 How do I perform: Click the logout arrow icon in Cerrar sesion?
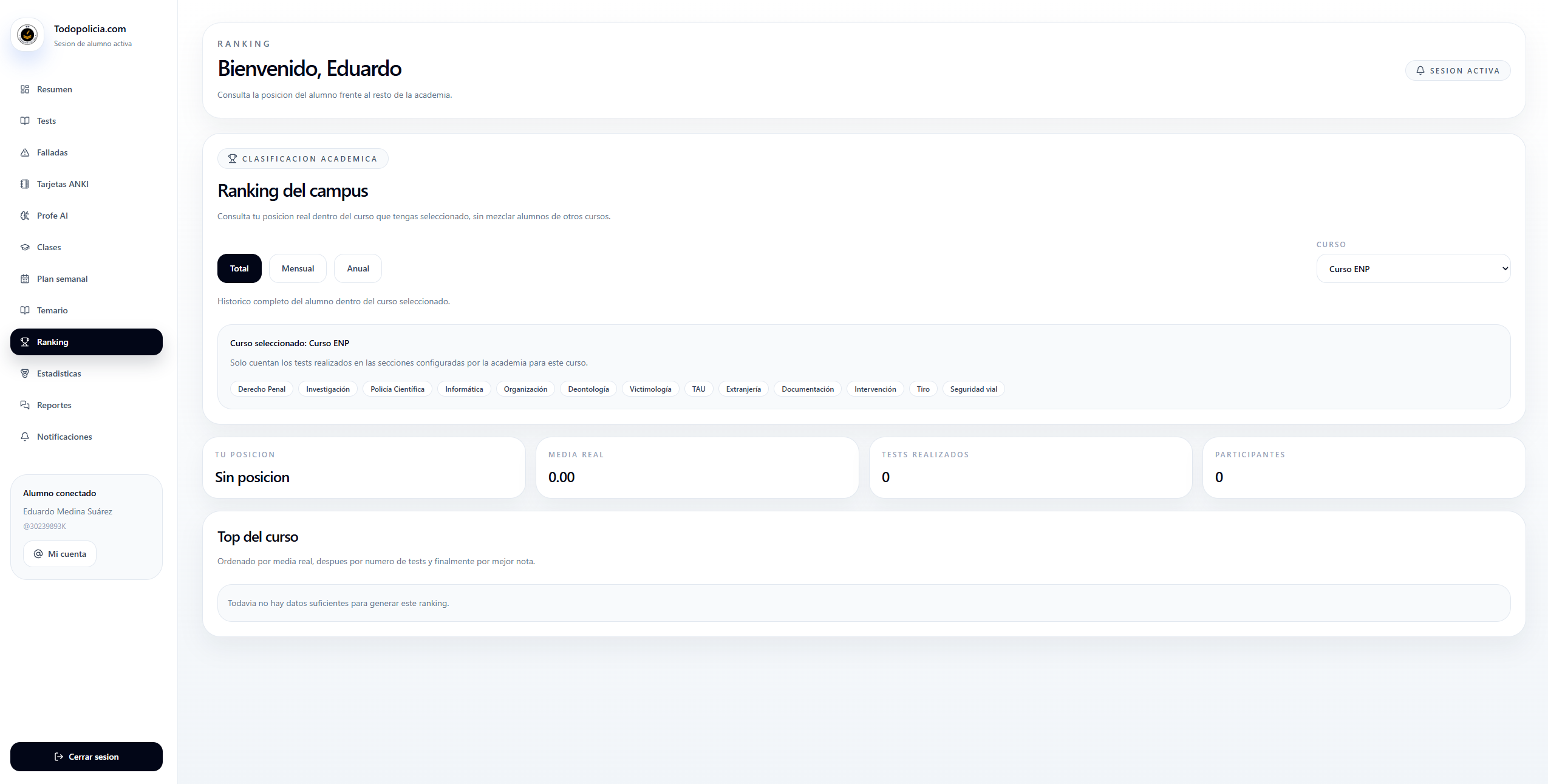tap(59, 757)
